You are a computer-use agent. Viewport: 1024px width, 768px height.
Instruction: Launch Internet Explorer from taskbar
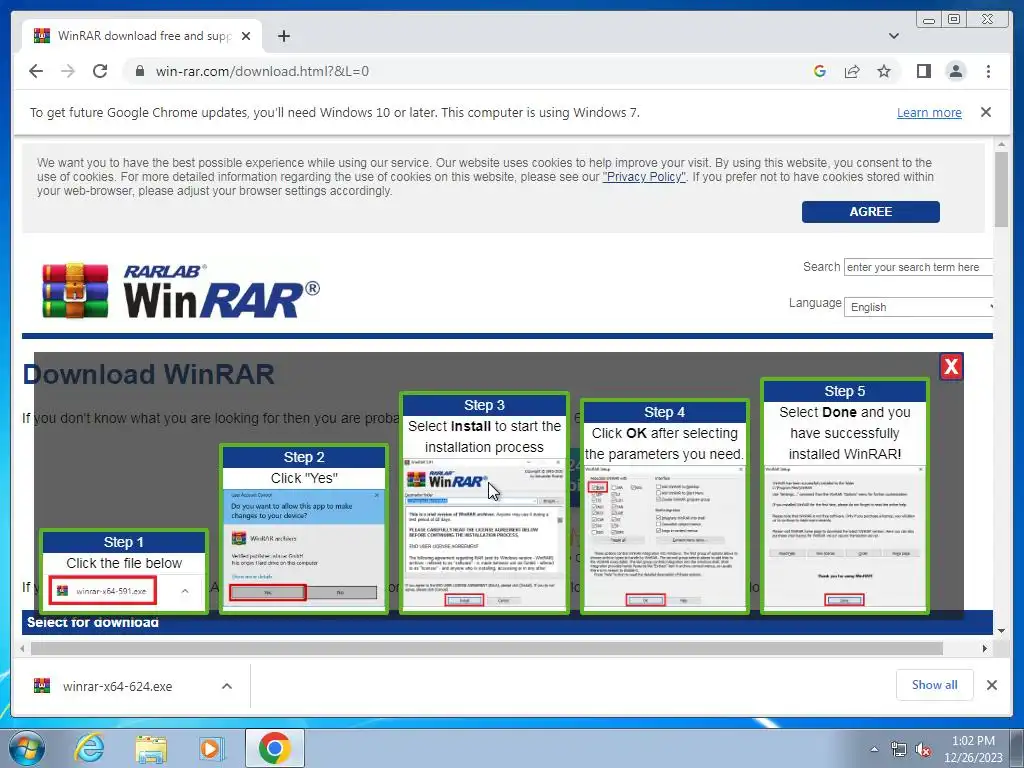[x=89, y=748]
